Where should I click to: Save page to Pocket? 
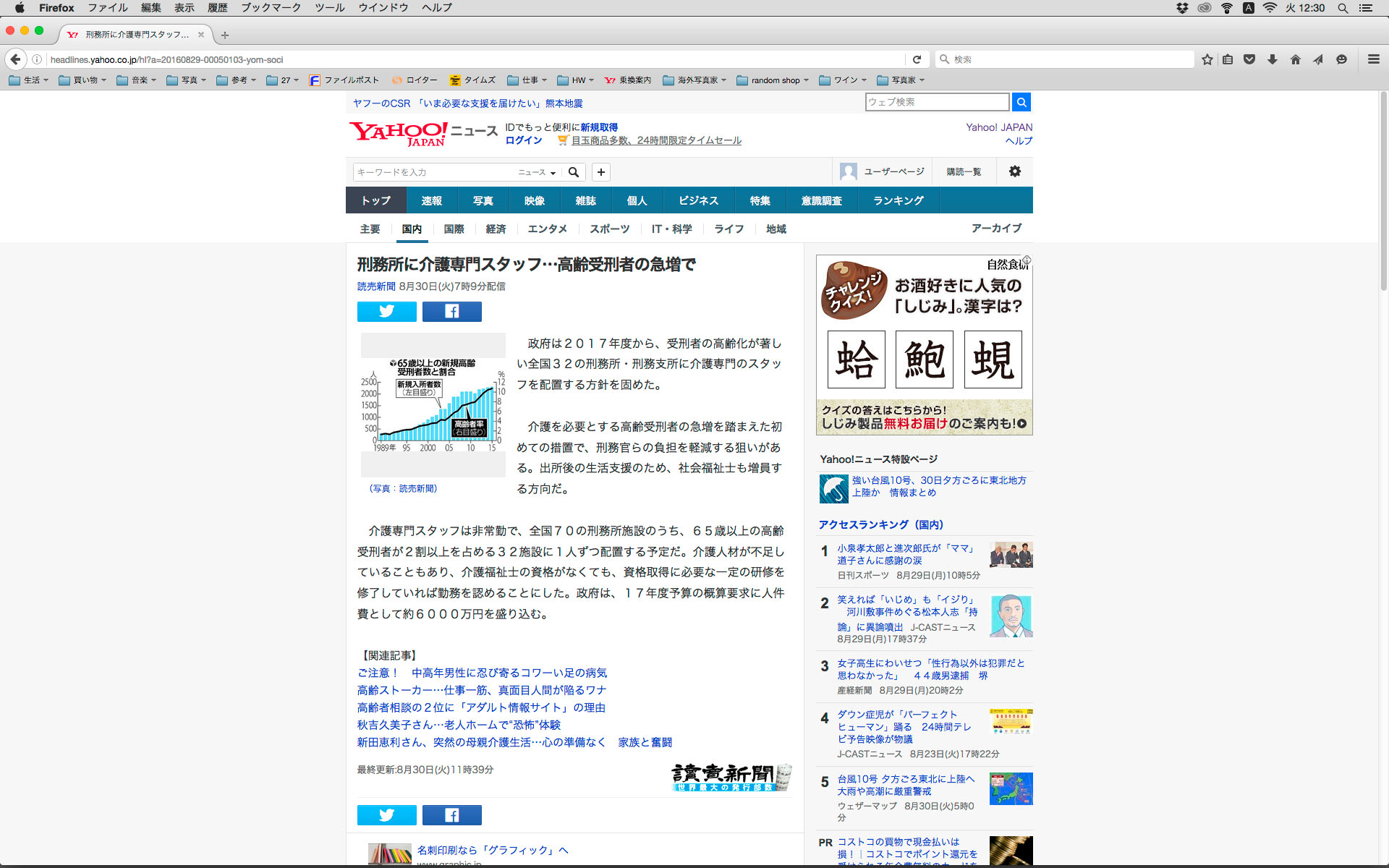1249,59
